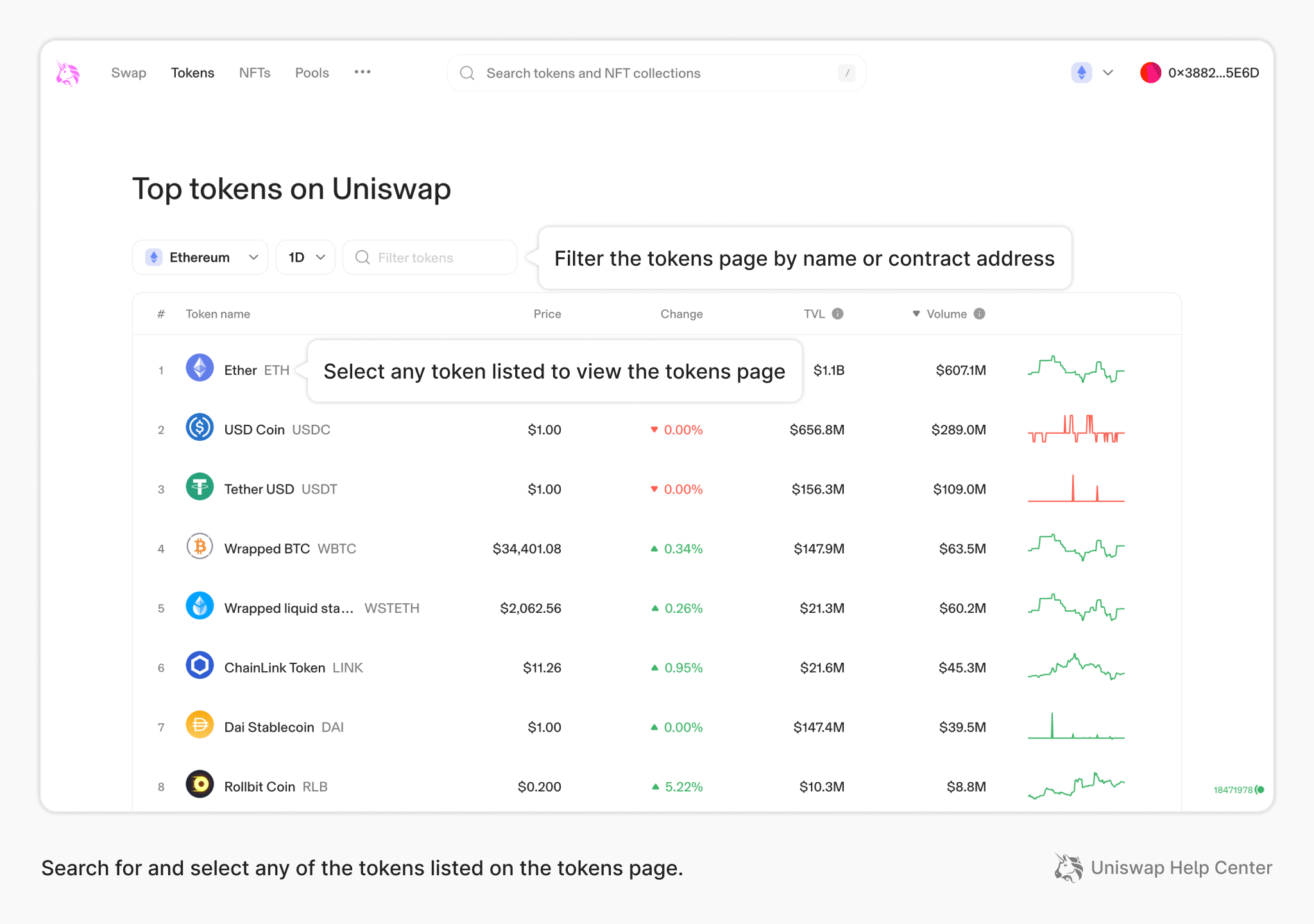Click the Dai Stablecoin icon
Image resolution: width=1314 pixels, height=924 pixels.
200,725
